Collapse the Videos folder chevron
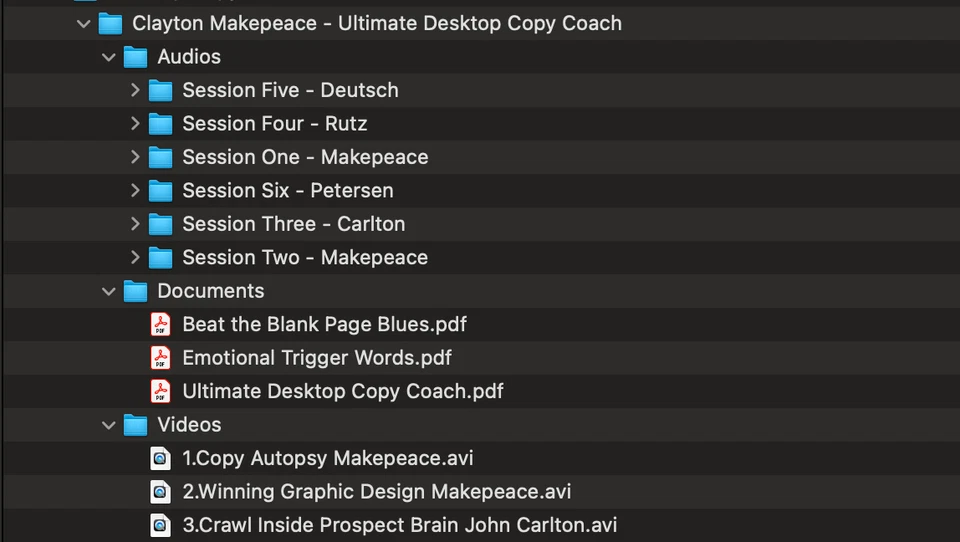Screen dimensions: 960x542 click(109, 425)
